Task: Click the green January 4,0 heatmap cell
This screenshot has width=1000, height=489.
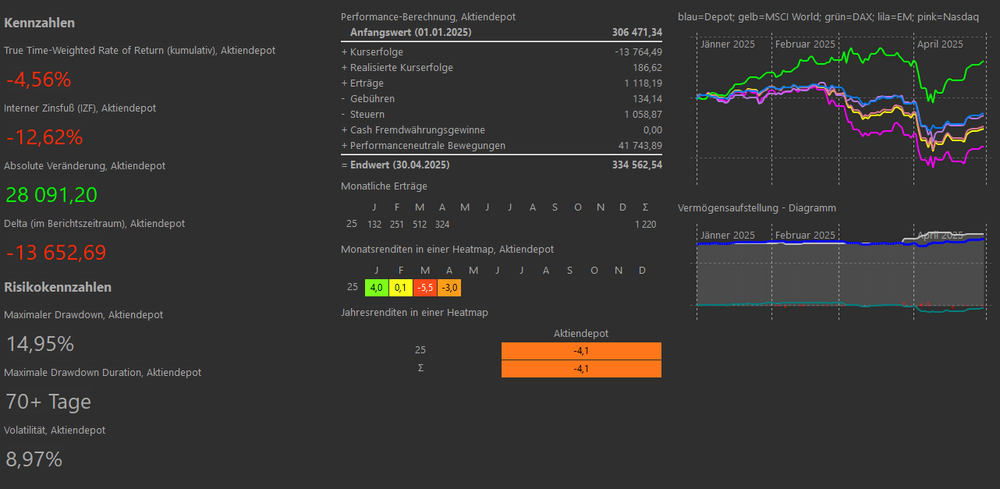Action: (376, 288)
